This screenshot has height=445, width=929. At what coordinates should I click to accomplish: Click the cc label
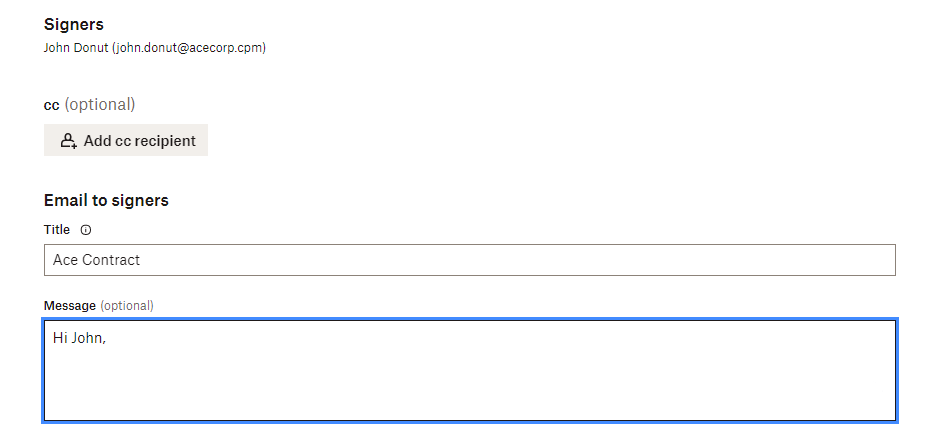tap(52, 104)
